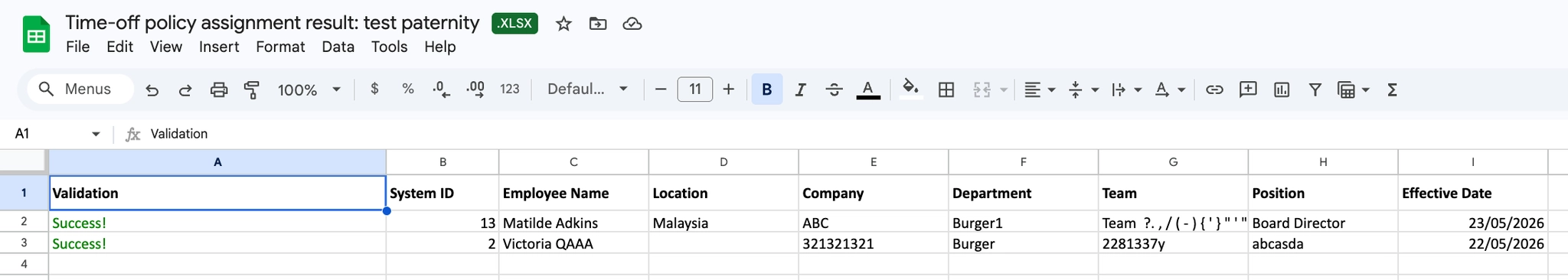Click the document title text

point(273,23)
